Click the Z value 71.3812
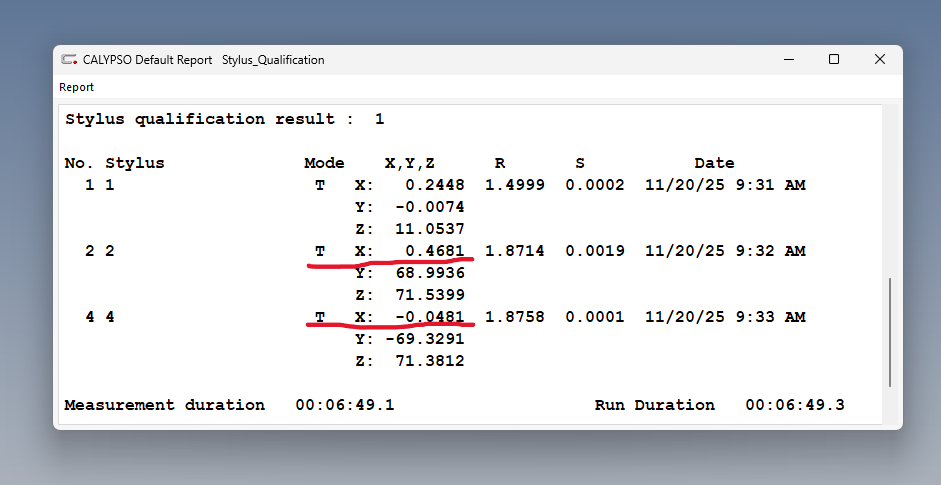The height and width of the screenshot is (485, 941). pos(430,361)
